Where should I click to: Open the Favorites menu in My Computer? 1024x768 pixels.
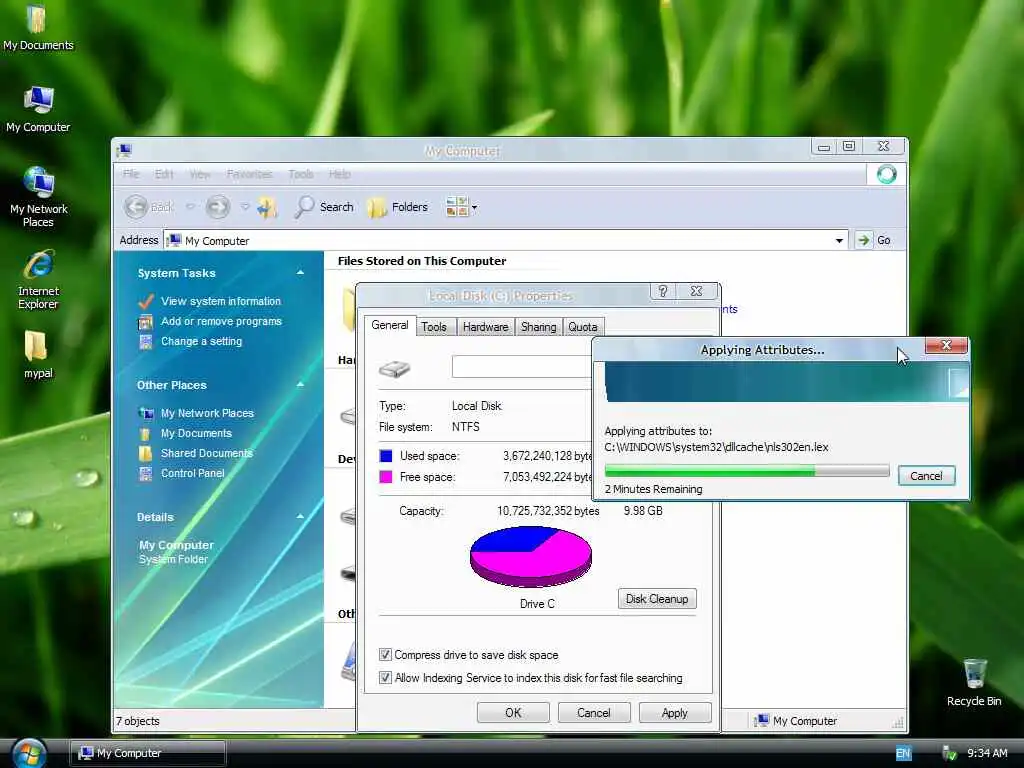249,174
